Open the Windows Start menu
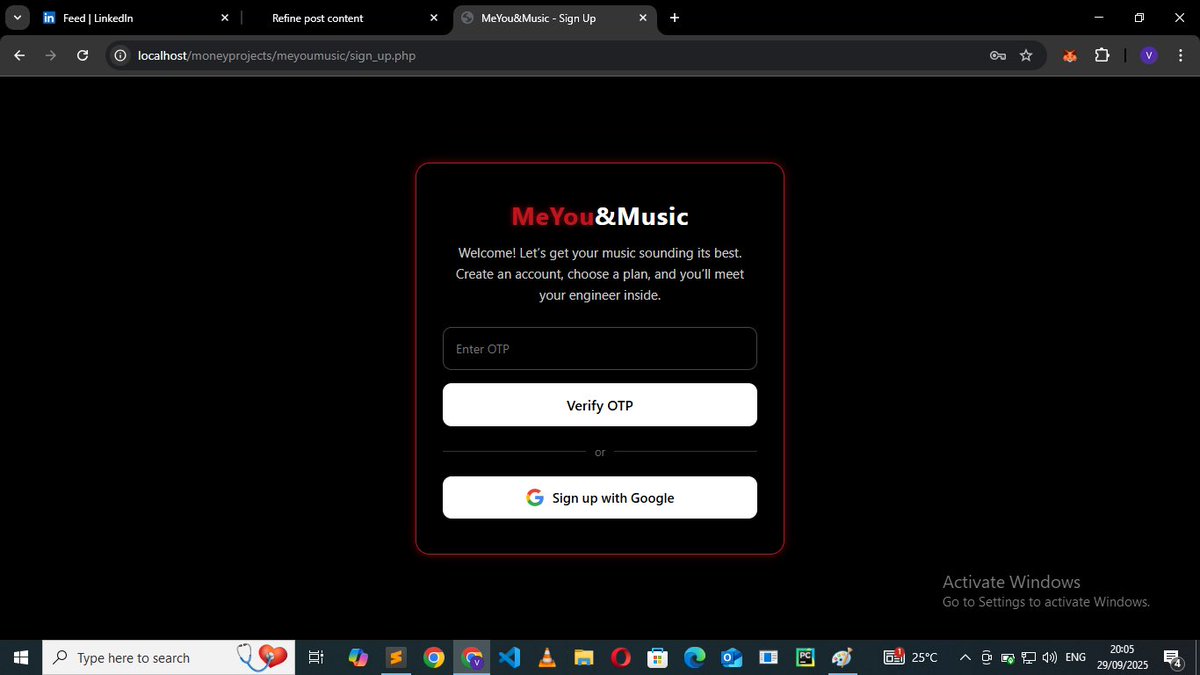 [x=20, y=657]
